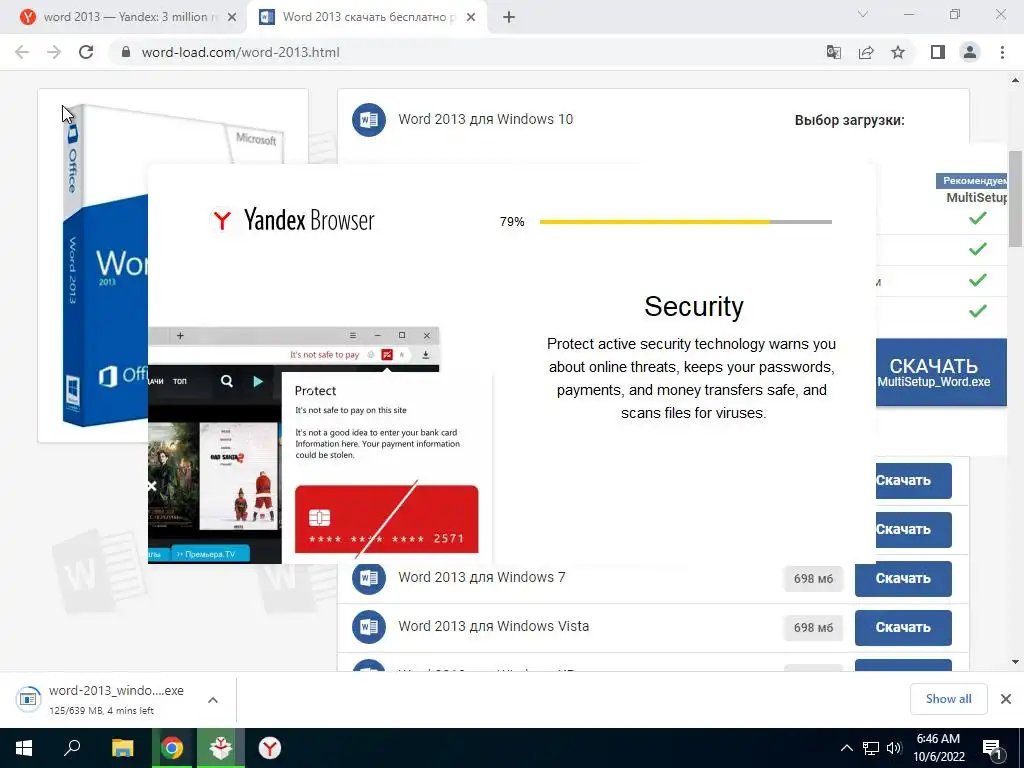This screenshot has width=1024, height=768.
Task: Open network settings tray icon
Action: [x=871, y=748]
